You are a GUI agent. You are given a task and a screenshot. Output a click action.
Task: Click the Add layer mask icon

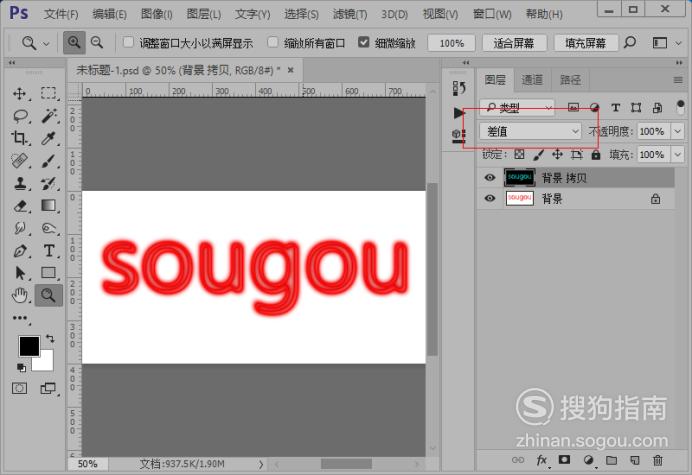point(564,460)
